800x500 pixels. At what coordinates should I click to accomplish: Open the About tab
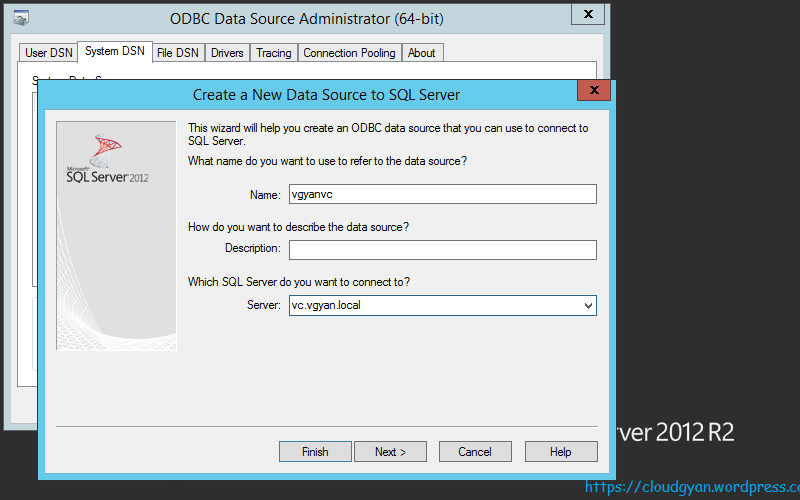pos(421,53)
